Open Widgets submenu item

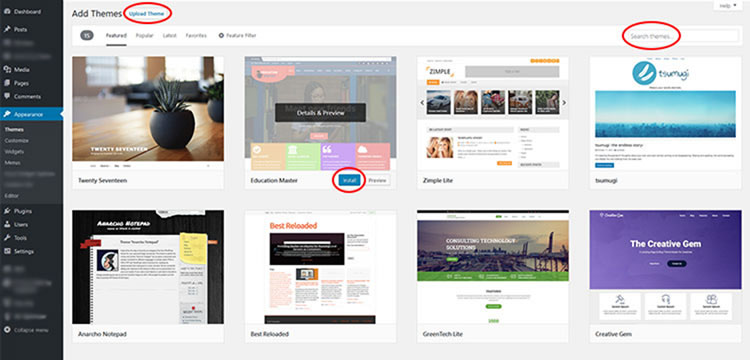tap(14, 152)
